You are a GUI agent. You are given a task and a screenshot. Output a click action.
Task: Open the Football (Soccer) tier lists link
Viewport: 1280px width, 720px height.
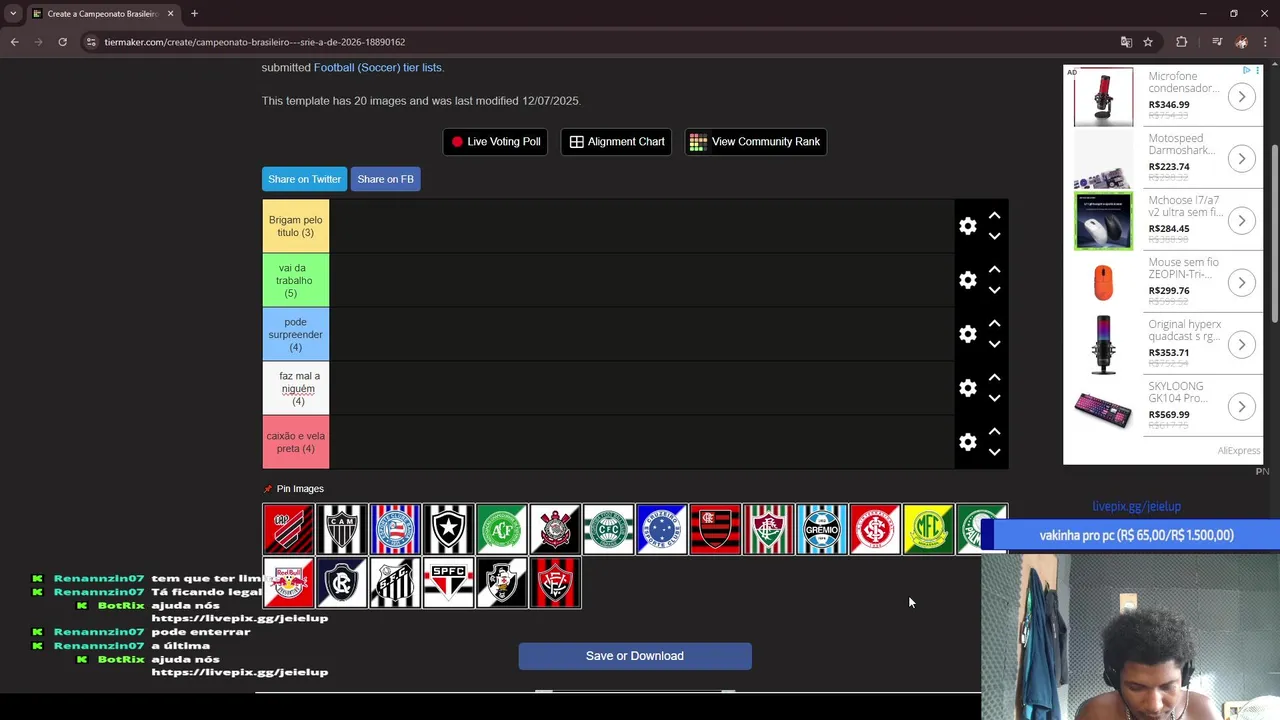click(x=379, y=68)
